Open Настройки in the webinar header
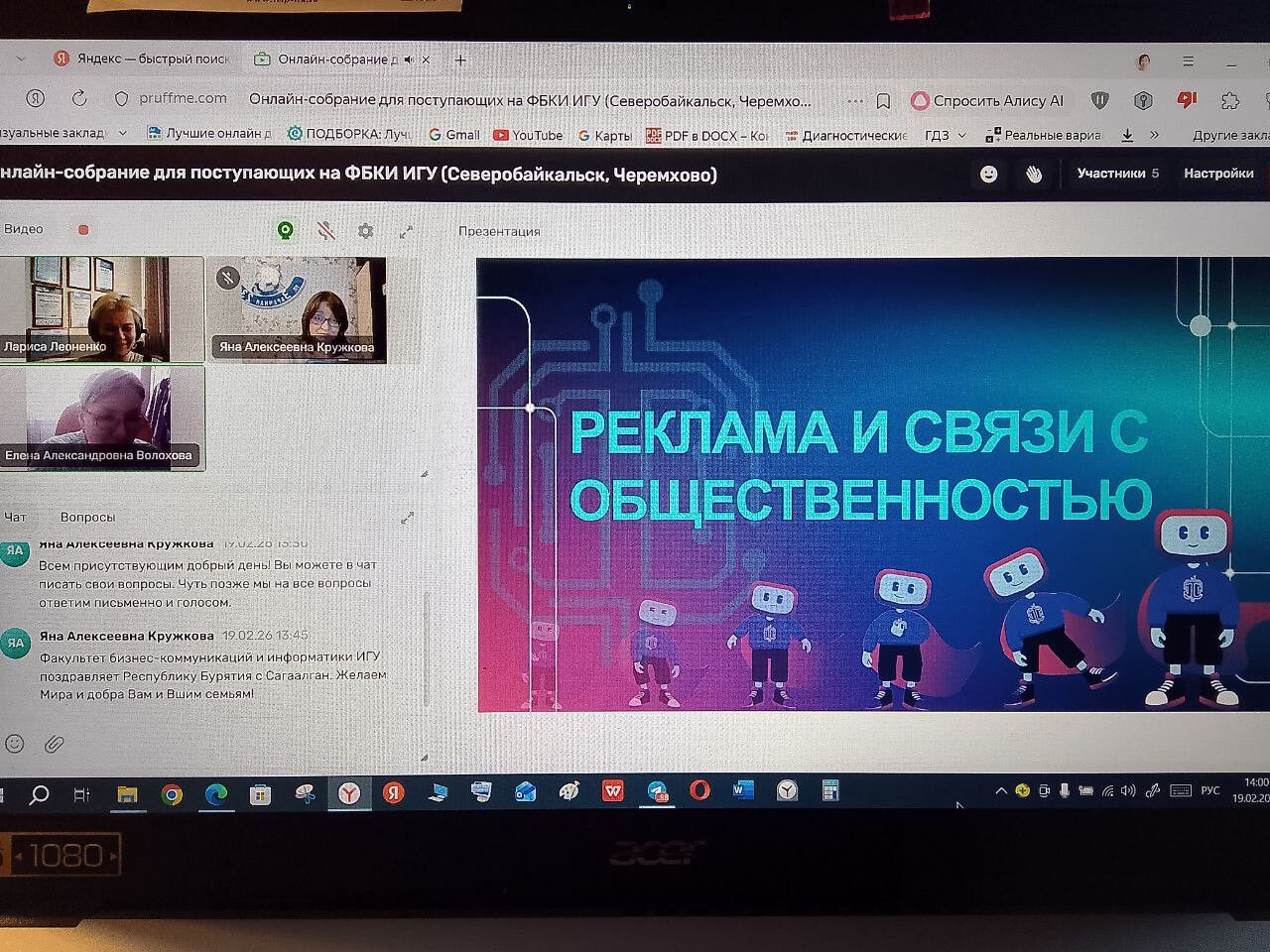Image resolution: width=1270 pixels, height=952 pixels. pyautogui.click(x=1218, y=174)
